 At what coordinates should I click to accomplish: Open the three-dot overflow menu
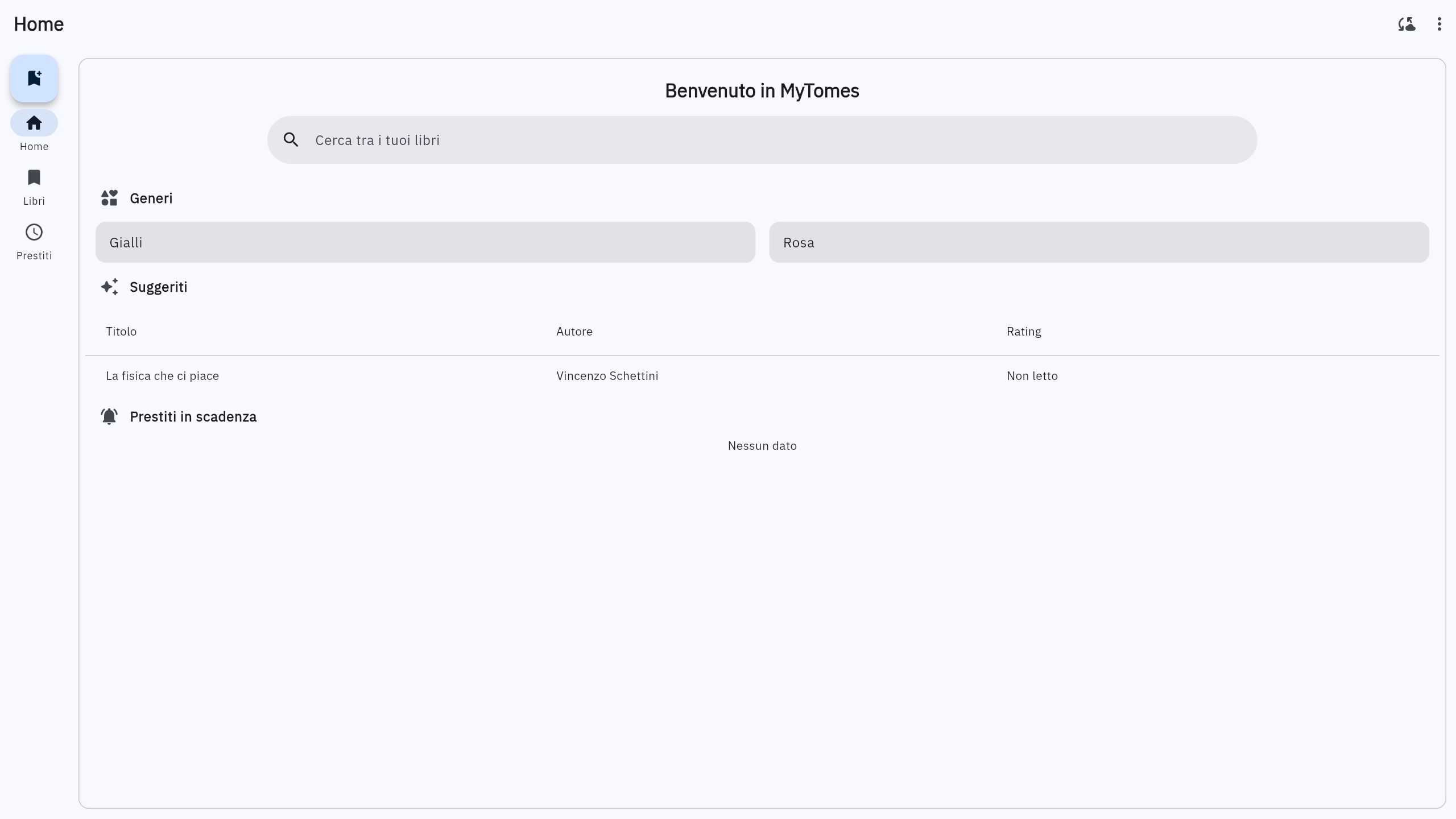point(1439,24)
